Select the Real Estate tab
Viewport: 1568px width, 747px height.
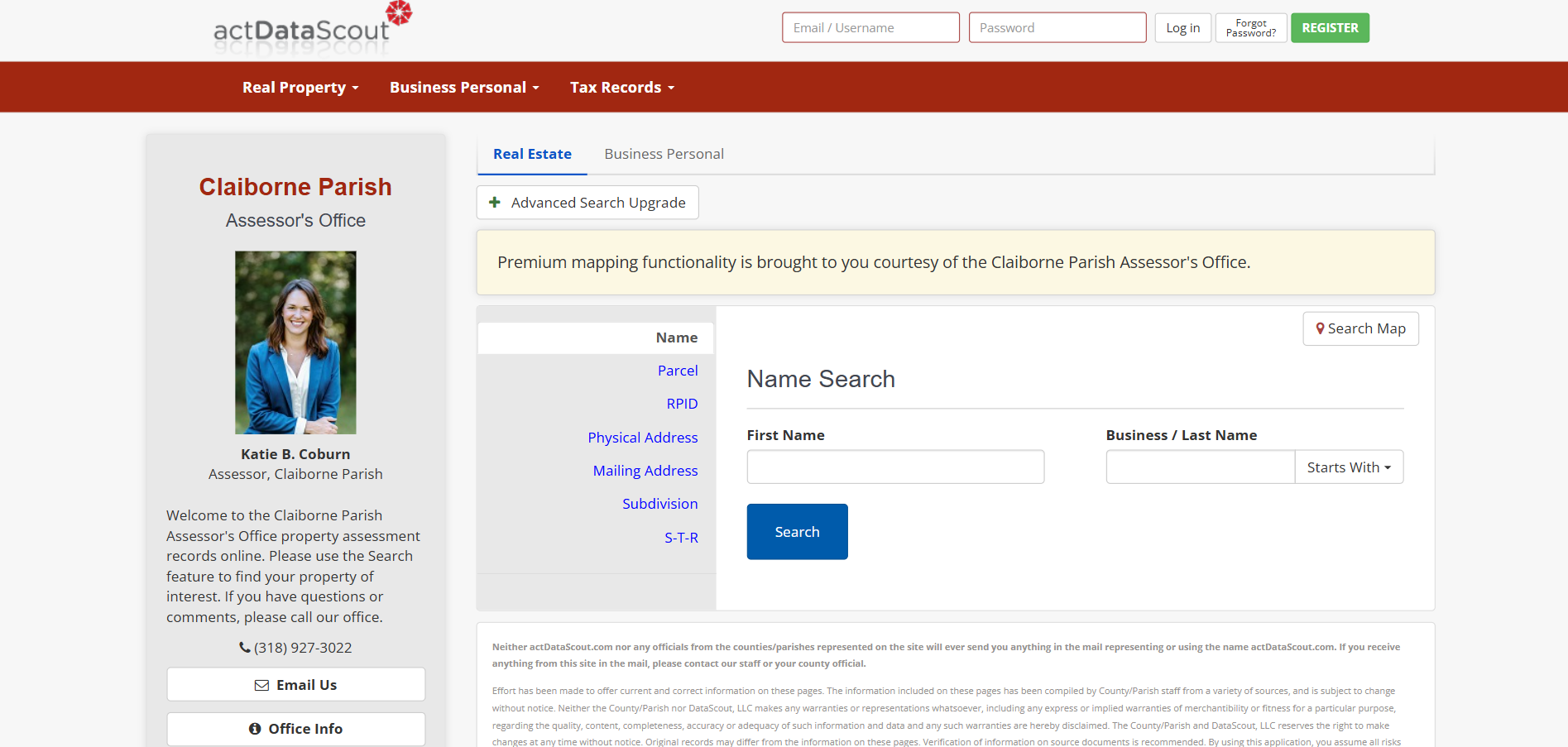click(532, 154)
